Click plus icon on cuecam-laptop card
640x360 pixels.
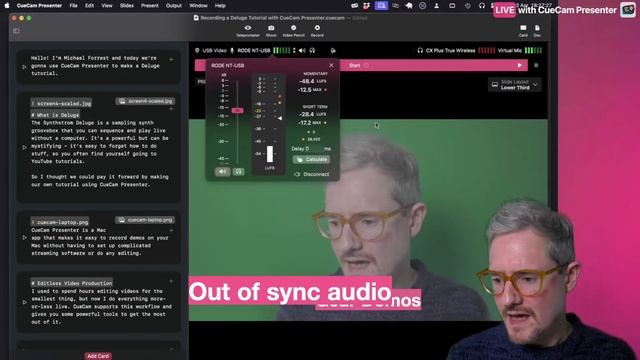(171, 230)
